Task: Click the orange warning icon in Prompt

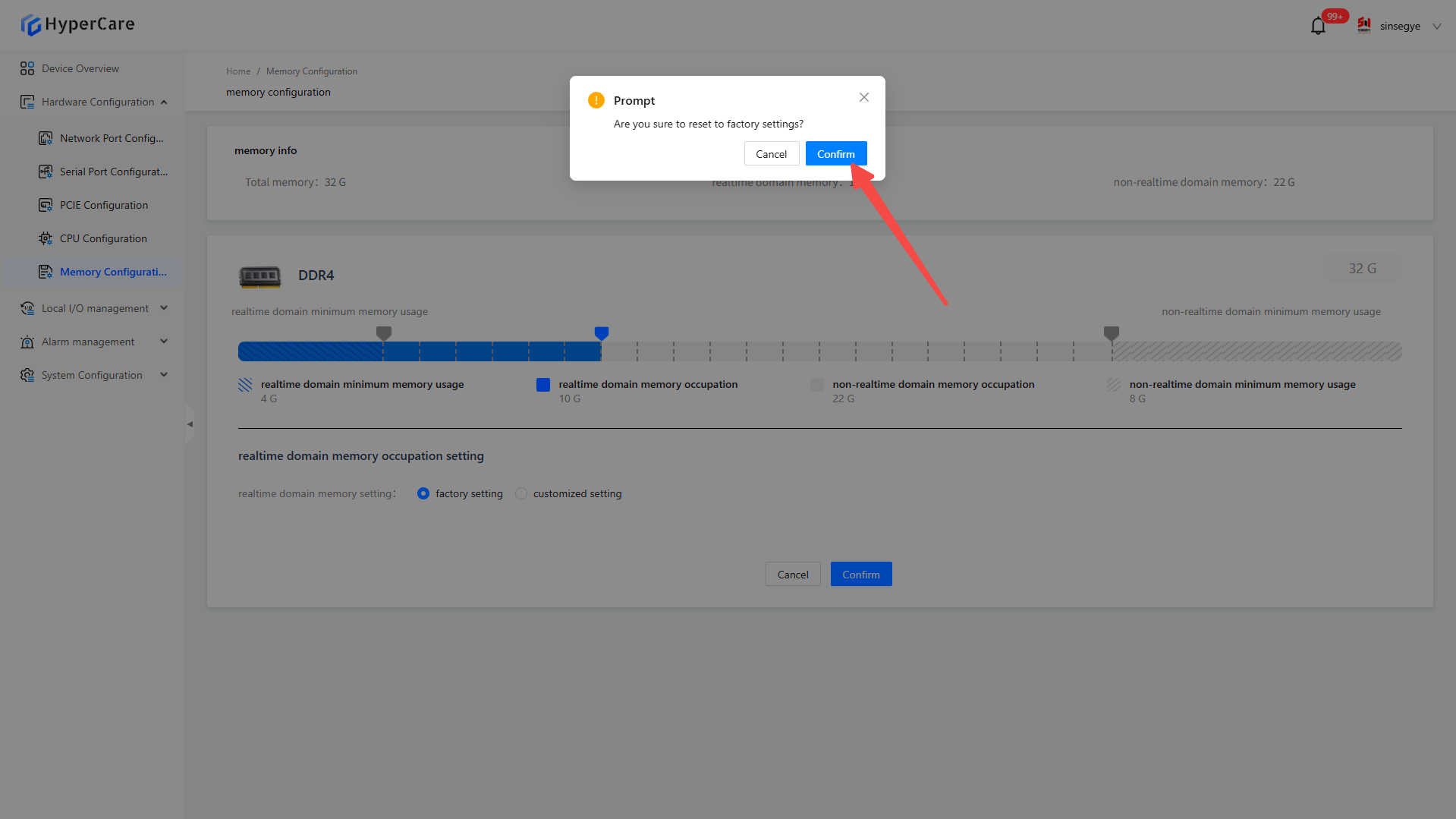Action: coord(596,100)
